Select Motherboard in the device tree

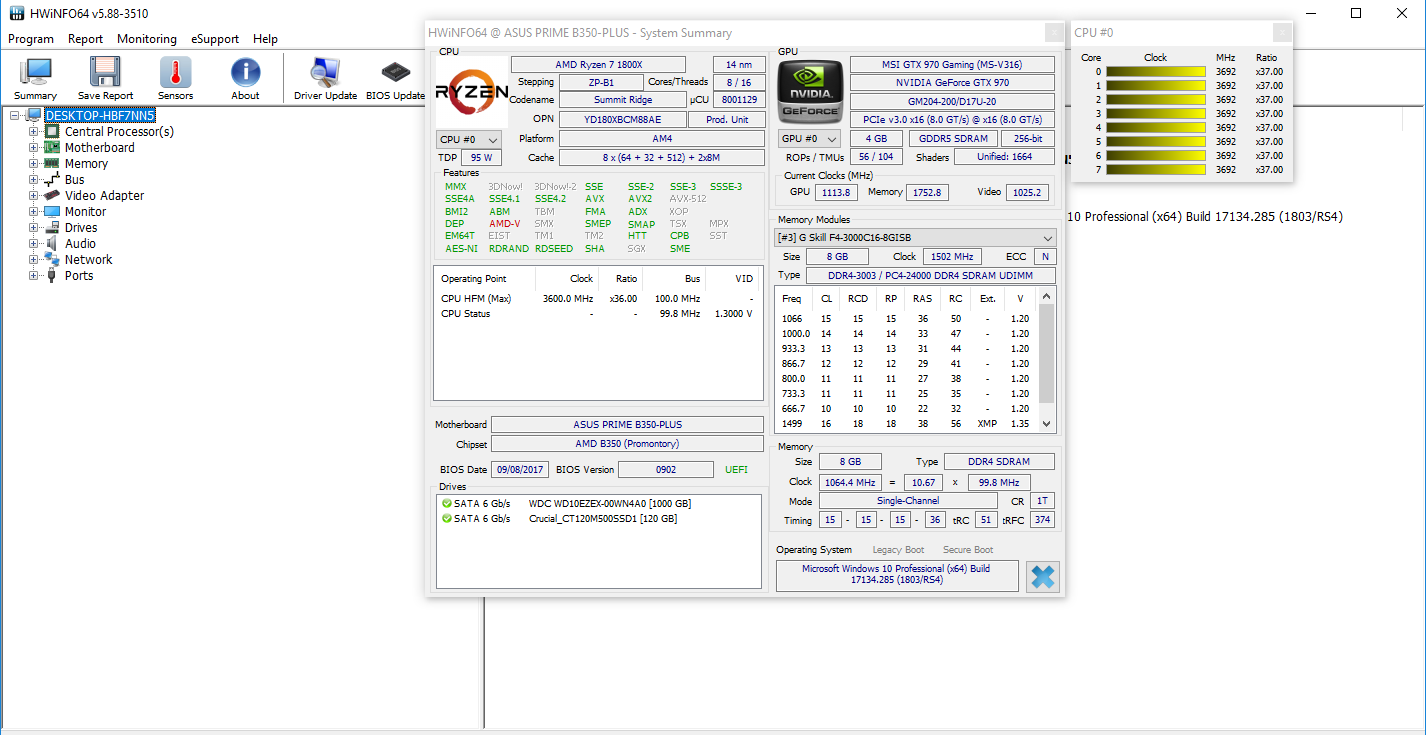99,148
